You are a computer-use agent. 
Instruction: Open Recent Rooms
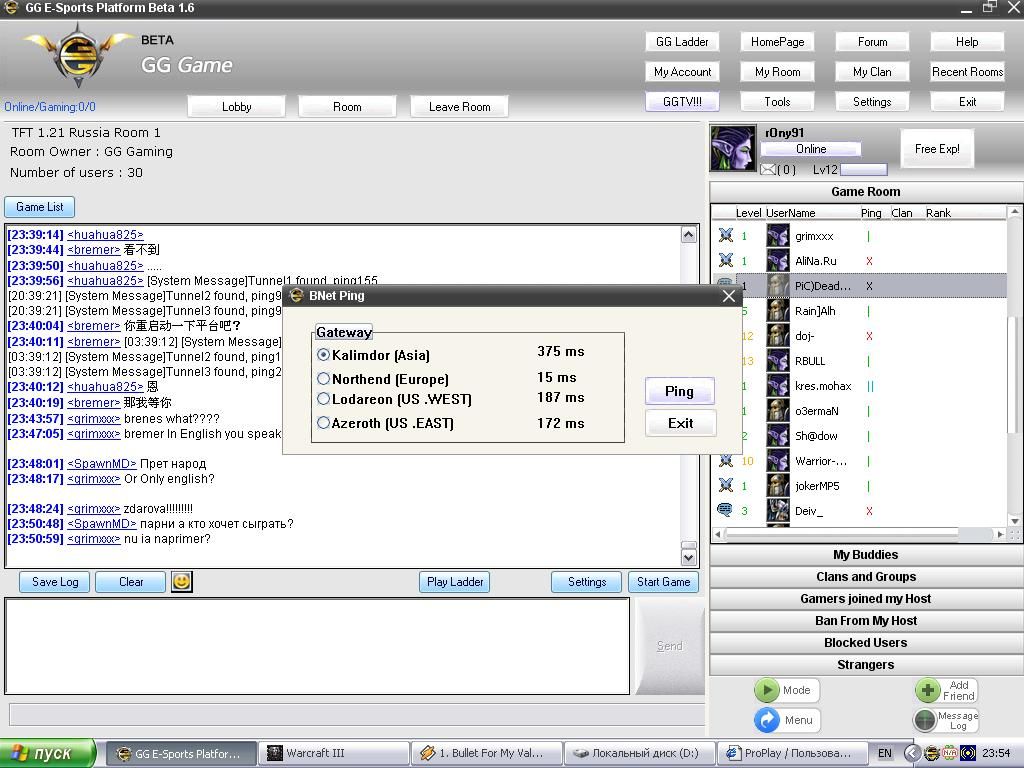coord(967,72)
